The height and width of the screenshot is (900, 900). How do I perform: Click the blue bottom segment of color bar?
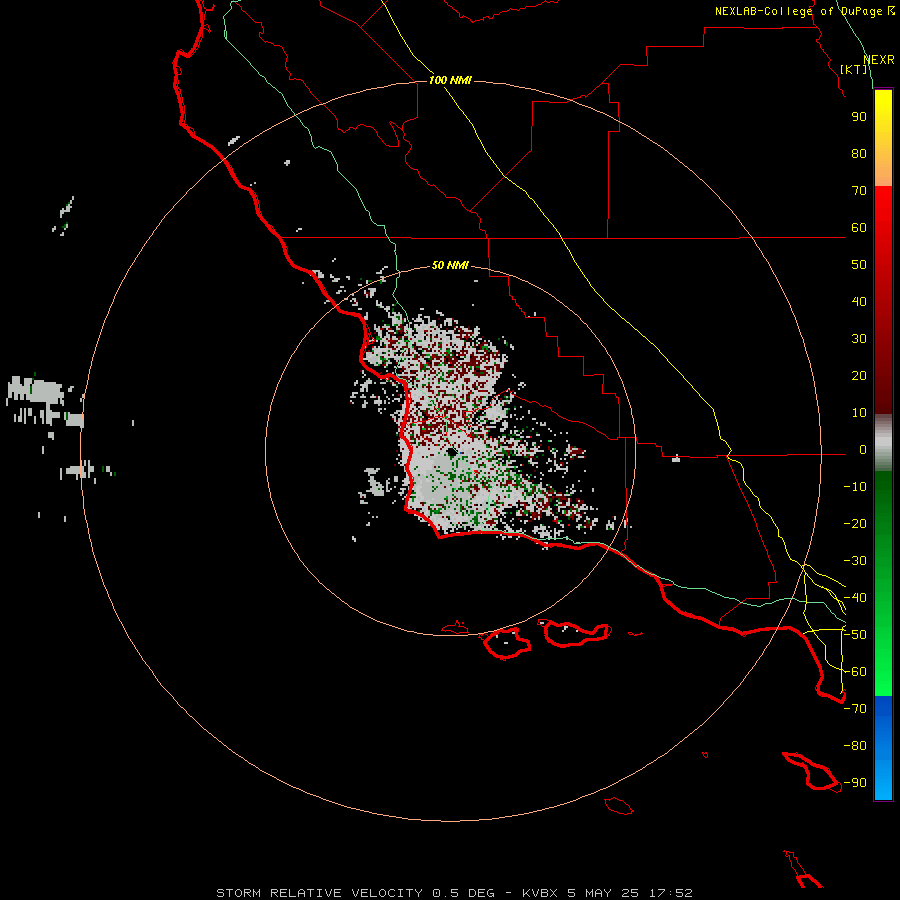point(883,748)
